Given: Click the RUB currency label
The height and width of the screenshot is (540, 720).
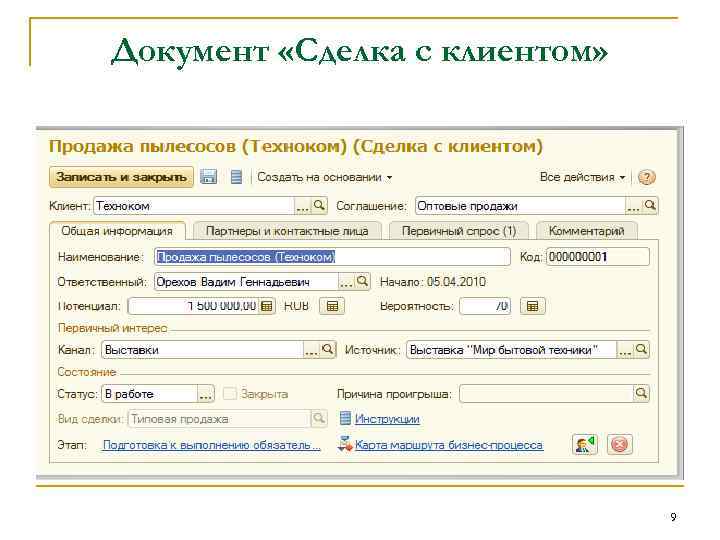Looking at the screenshot, I should pos(296,306).
